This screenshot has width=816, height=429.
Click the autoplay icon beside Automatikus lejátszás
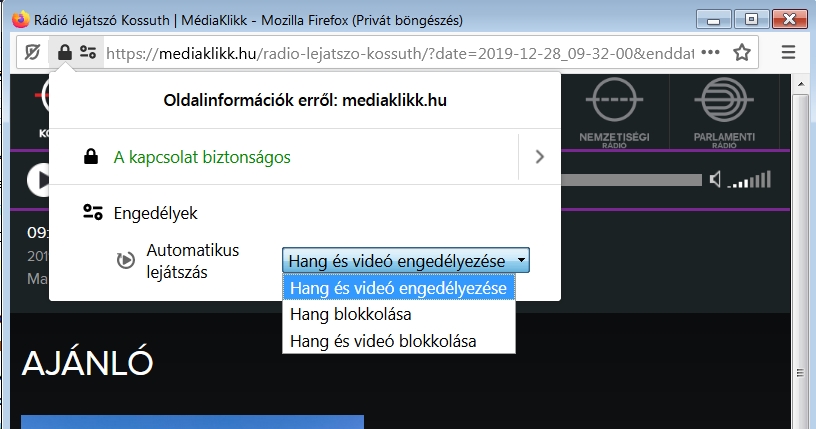125,260
